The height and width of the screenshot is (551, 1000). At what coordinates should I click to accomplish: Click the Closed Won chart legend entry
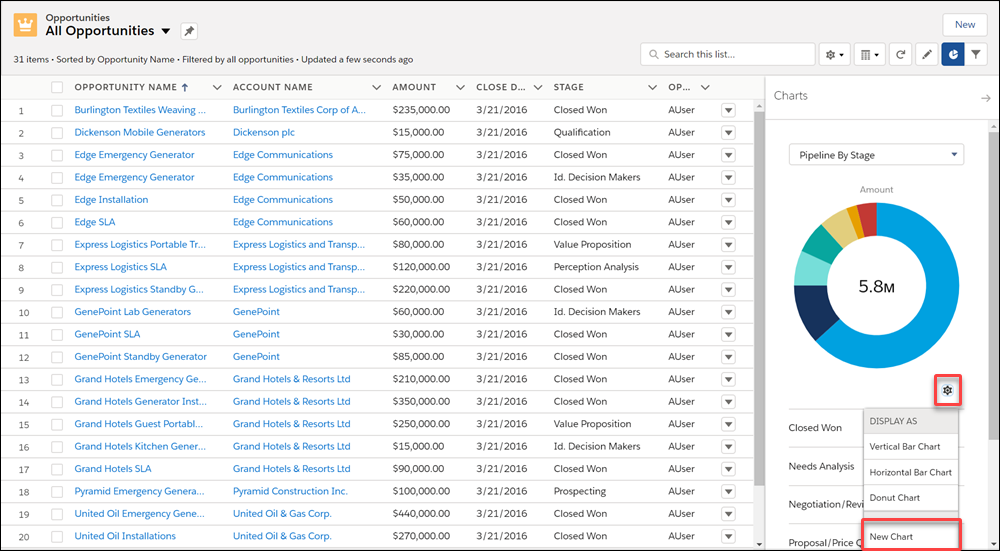pos(815,428)
